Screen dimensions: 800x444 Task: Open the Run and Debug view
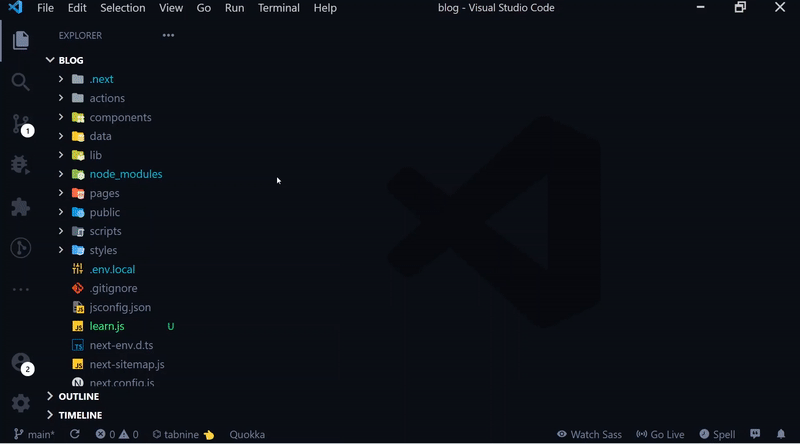pos(20,165)
